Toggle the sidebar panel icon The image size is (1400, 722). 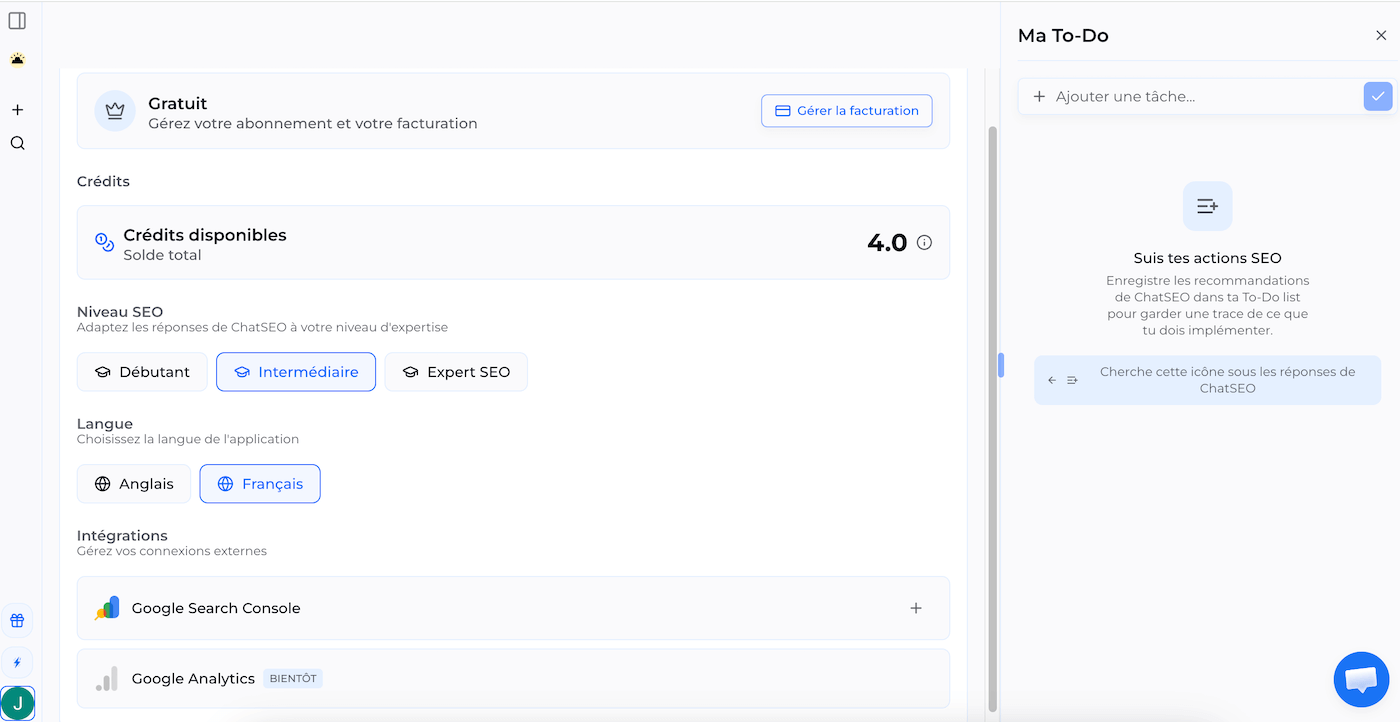(x=17, y=21)
